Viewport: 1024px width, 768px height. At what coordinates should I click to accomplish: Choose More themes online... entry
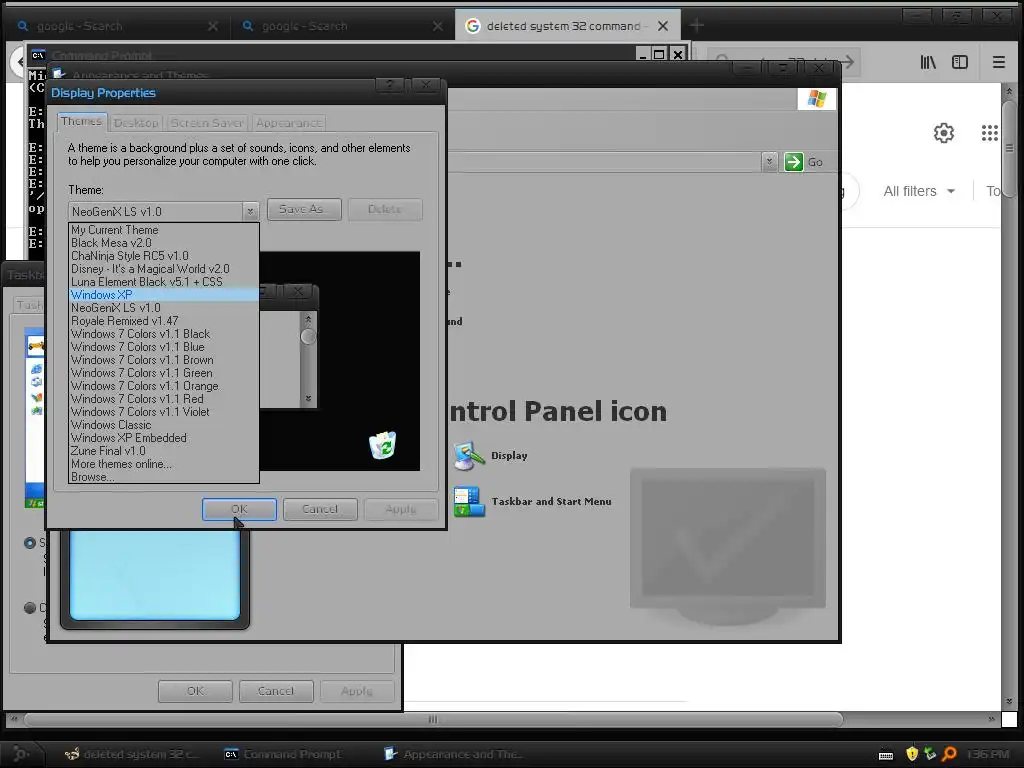163,464
